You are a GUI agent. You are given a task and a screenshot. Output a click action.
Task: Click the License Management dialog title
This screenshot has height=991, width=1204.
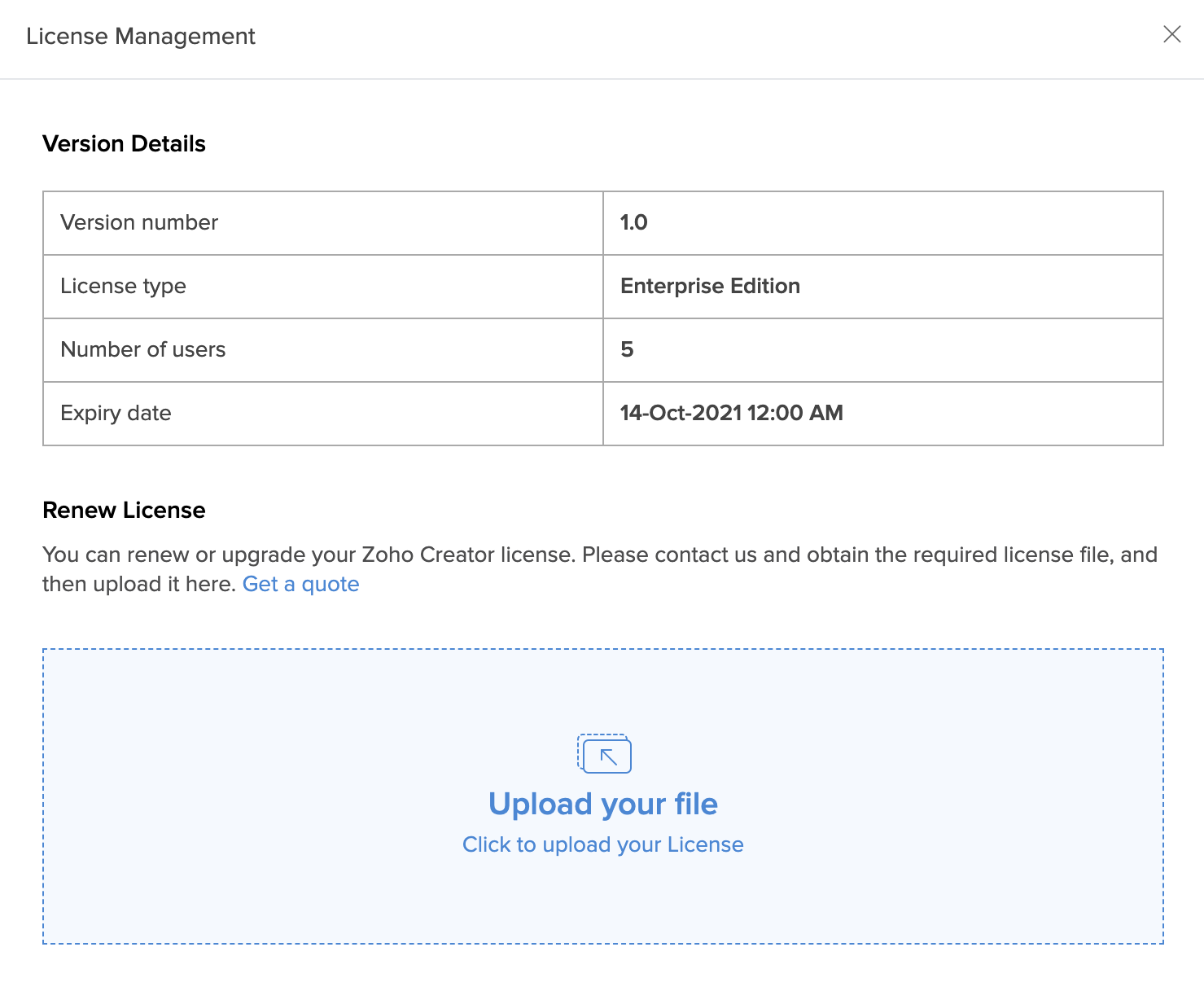141,37
